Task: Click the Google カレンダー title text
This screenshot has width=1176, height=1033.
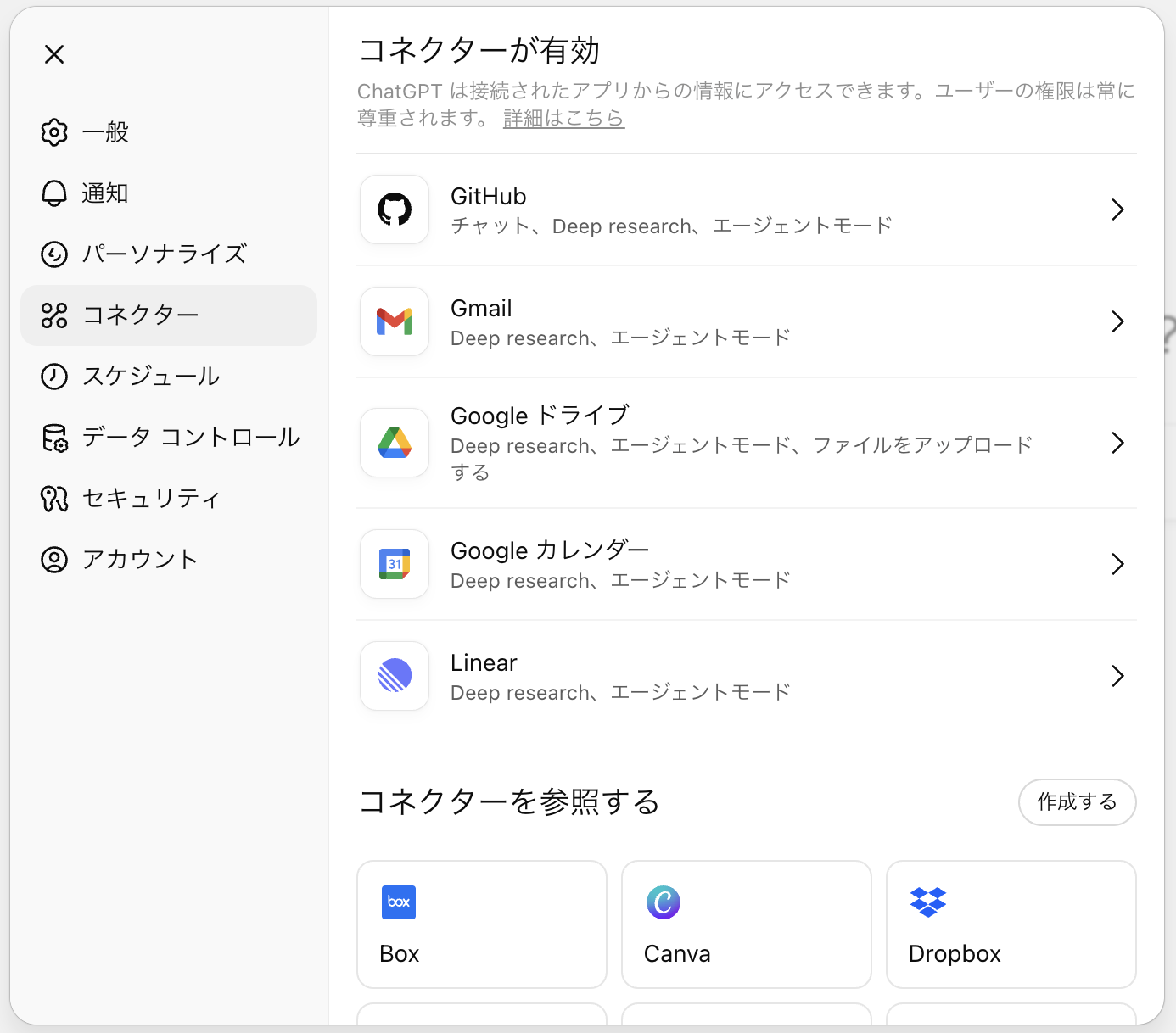Action: point(550,550)
